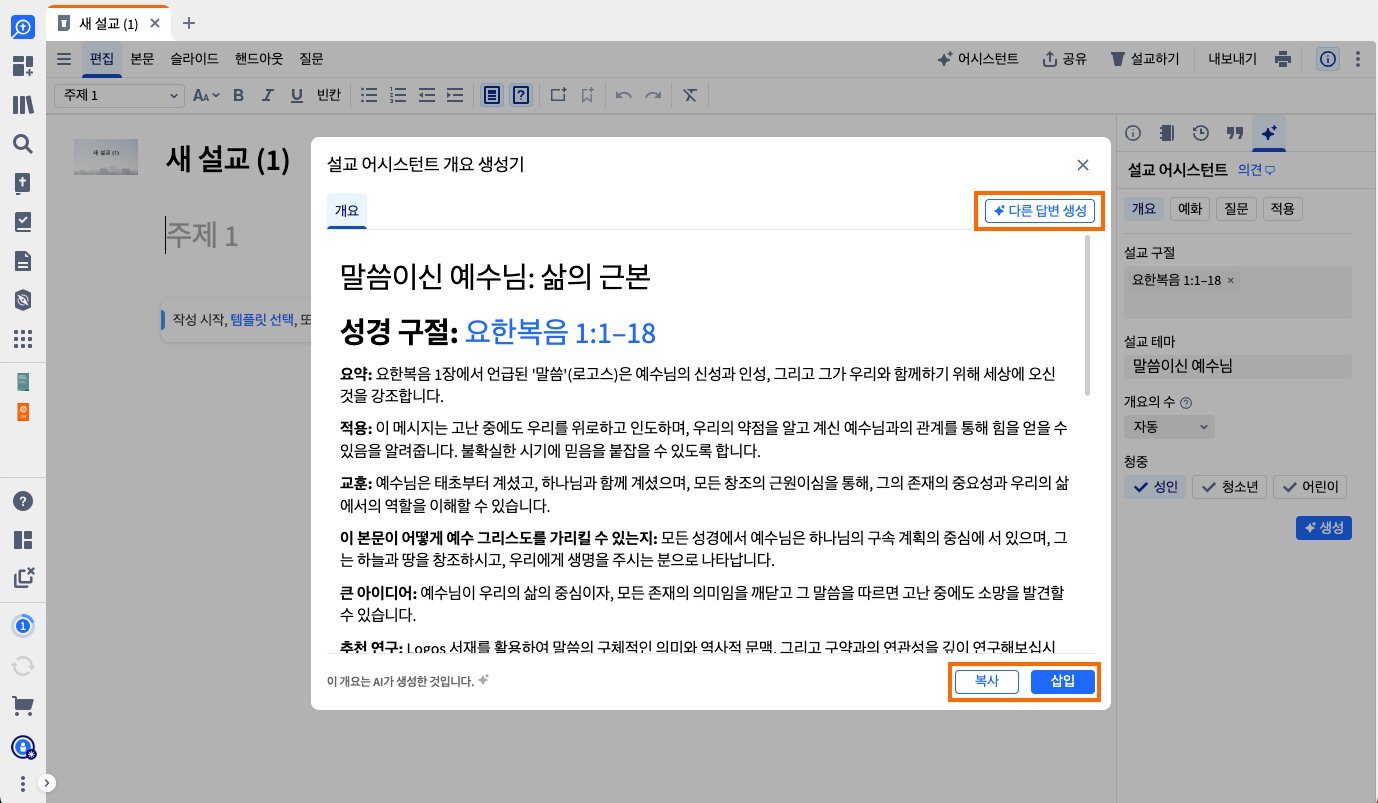Image resolution: width=1378 pixels, height=803 pixels.
Task: Insert a bulleted list
Action: coord(369,95)
